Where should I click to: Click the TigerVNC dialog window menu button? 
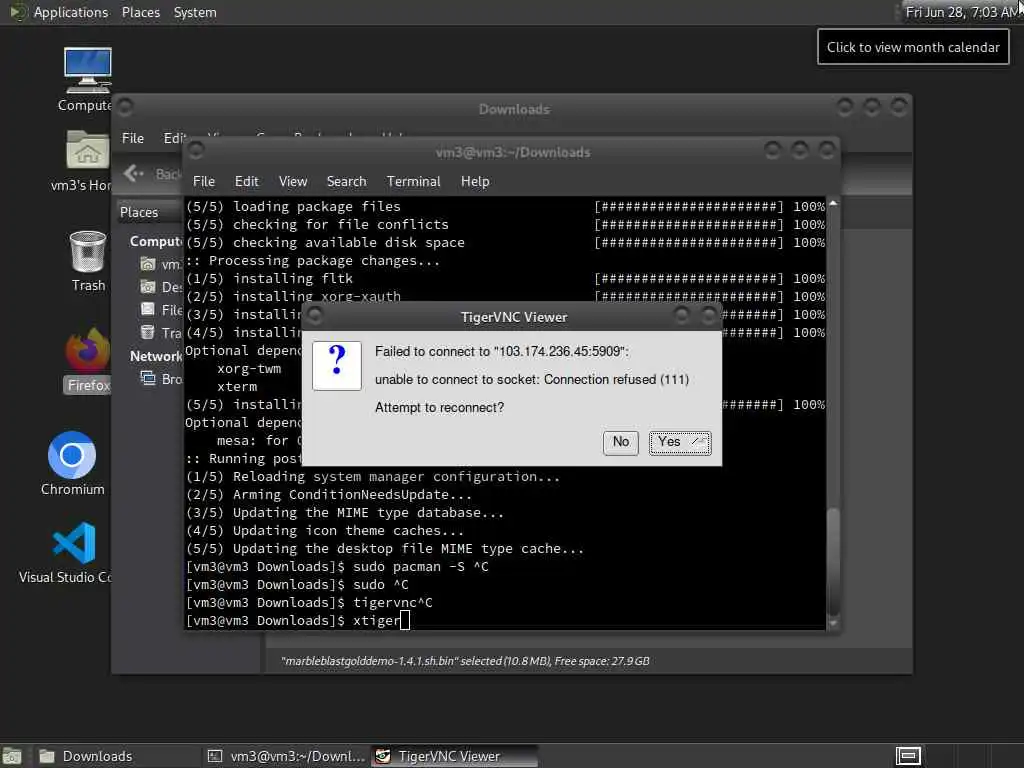[315, 316]
